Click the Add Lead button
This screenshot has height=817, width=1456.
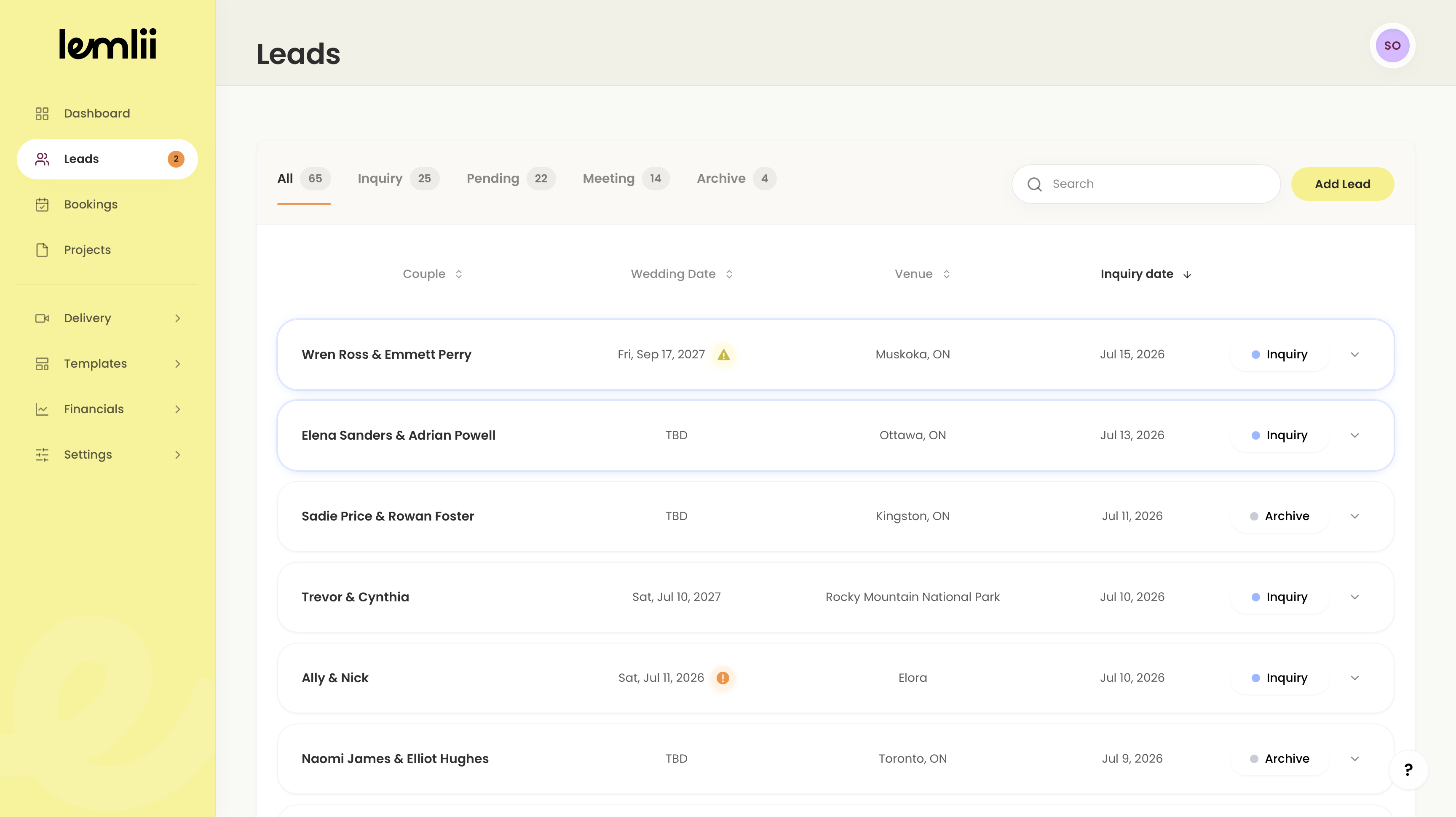pyautogui.click(x=1342, y=184)
